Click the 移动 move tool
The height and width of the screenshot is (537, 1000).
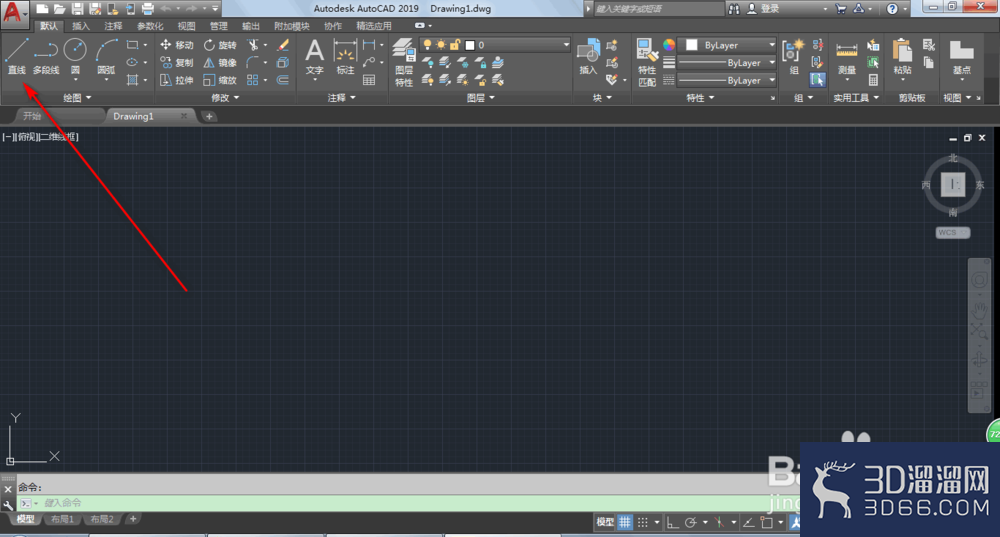click(177, 45)
